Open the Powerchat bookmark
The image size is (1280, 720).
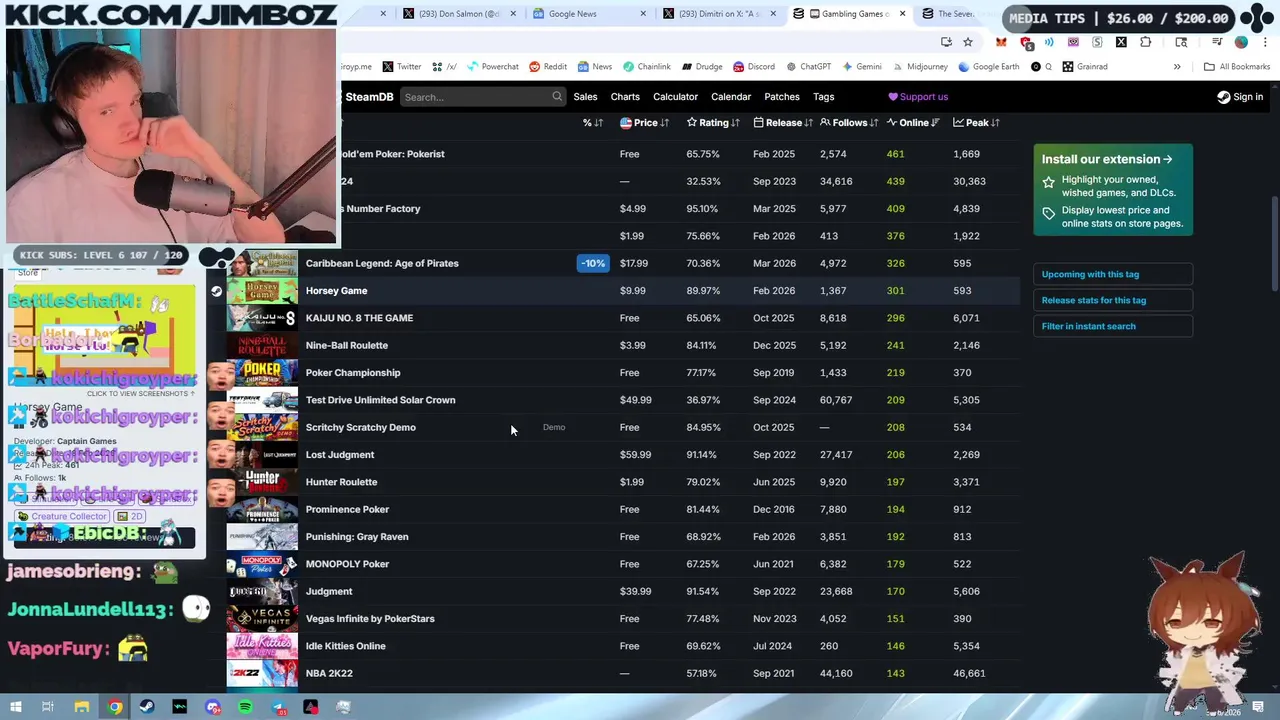point(492,67)
